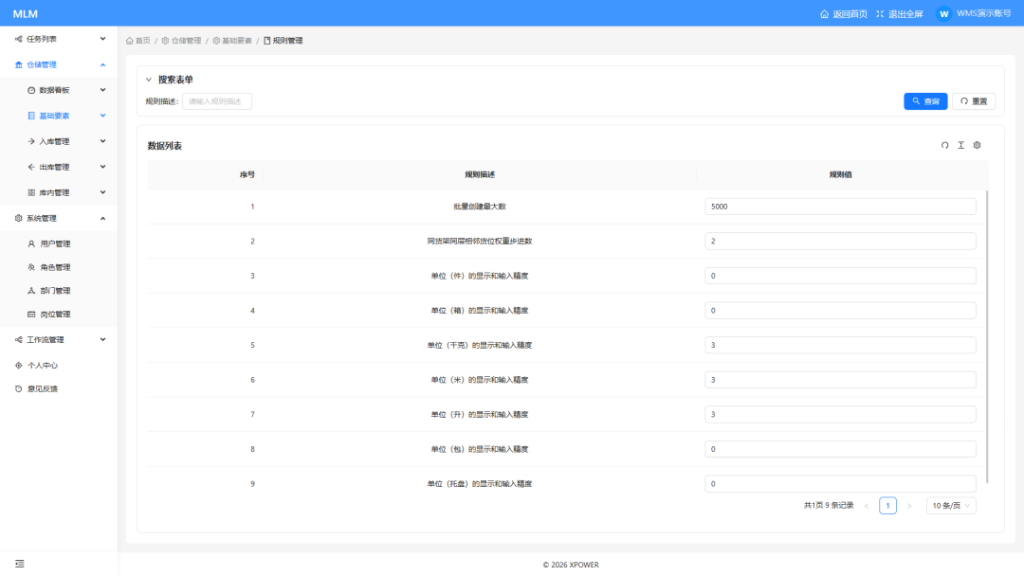Collapse the 搜索表单 panel chevron
The image size is (1024, 576).
[x=149, y=79]
